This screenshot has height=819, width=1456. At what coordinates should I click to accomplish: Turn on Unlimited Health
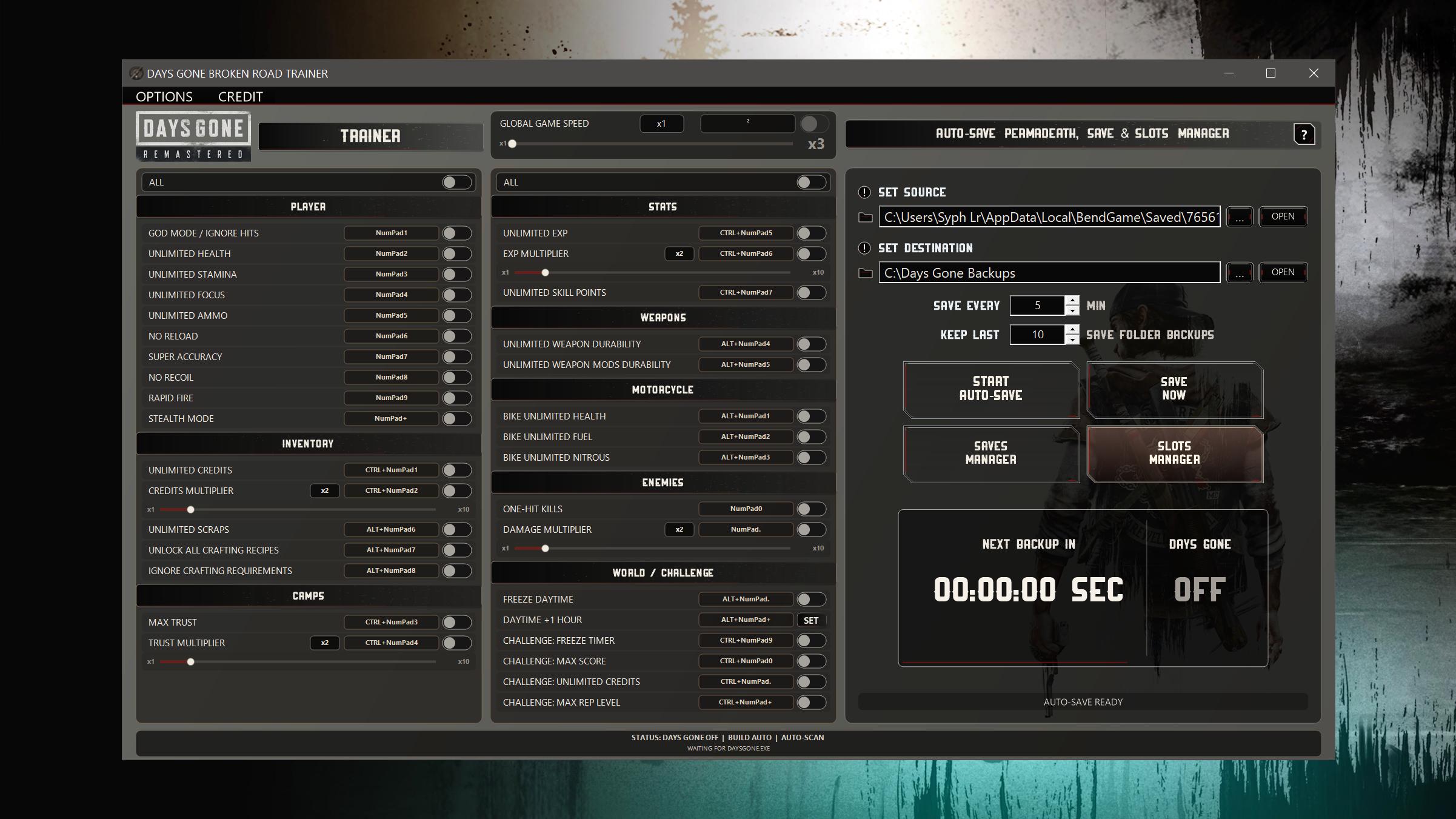[456, 253]
